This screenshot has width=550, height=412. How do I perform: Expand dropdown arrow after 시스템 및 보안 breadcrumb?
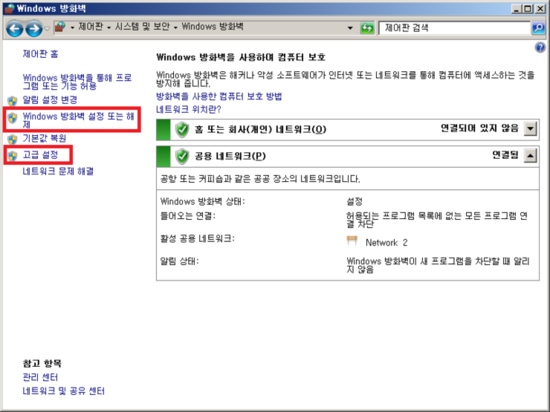[175, 28]
